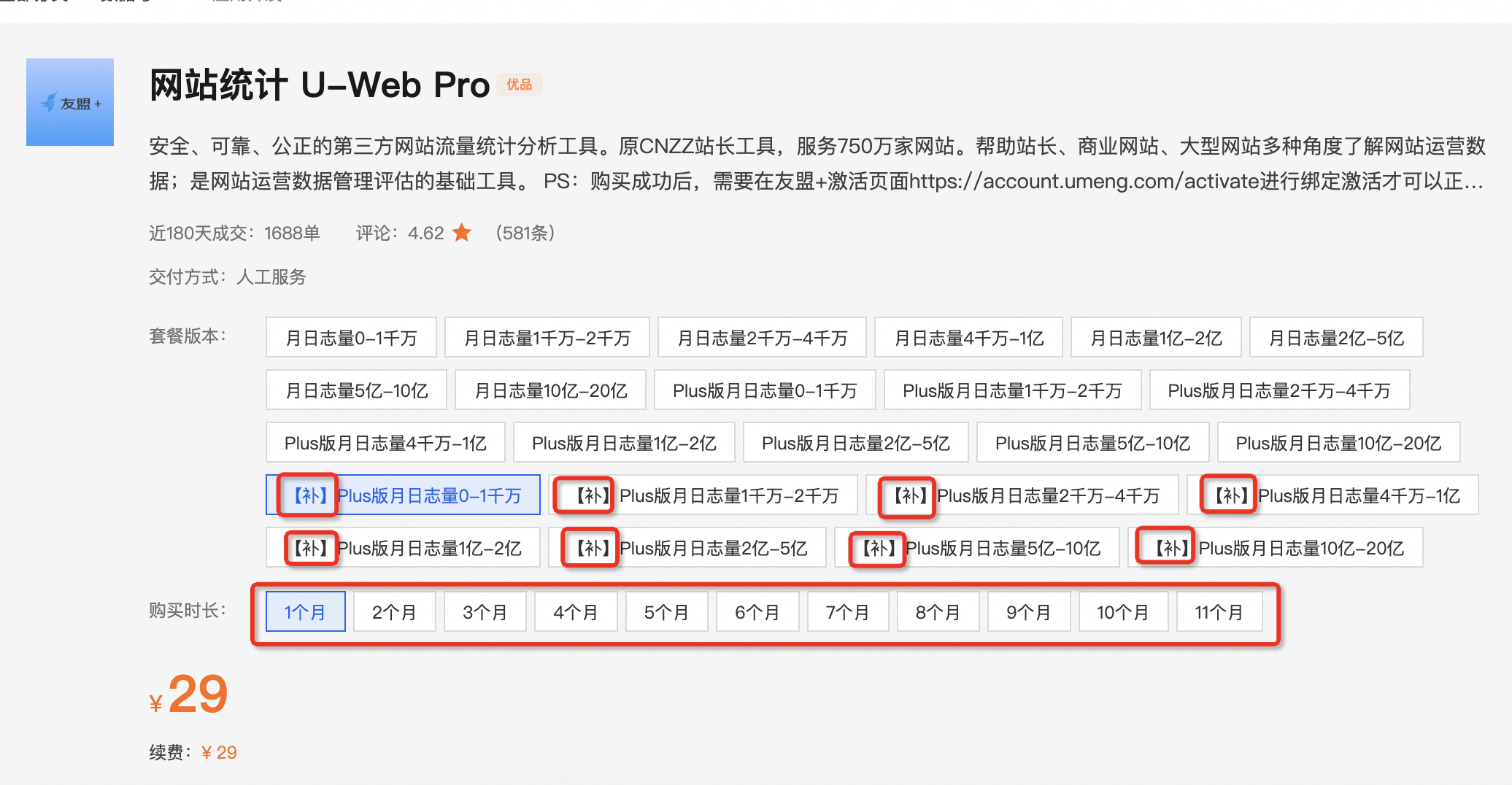The width and height of the screenshot is (1512, 785).
Task: Click the orange 优品 badge
Action: click(520, 85)
